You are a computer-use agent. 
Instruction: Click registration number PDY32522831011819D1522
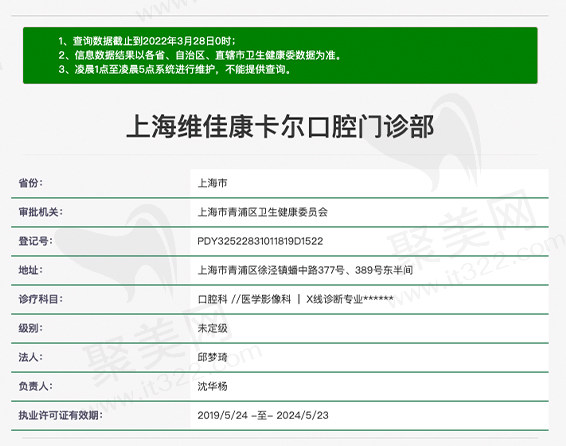point(260,241)
